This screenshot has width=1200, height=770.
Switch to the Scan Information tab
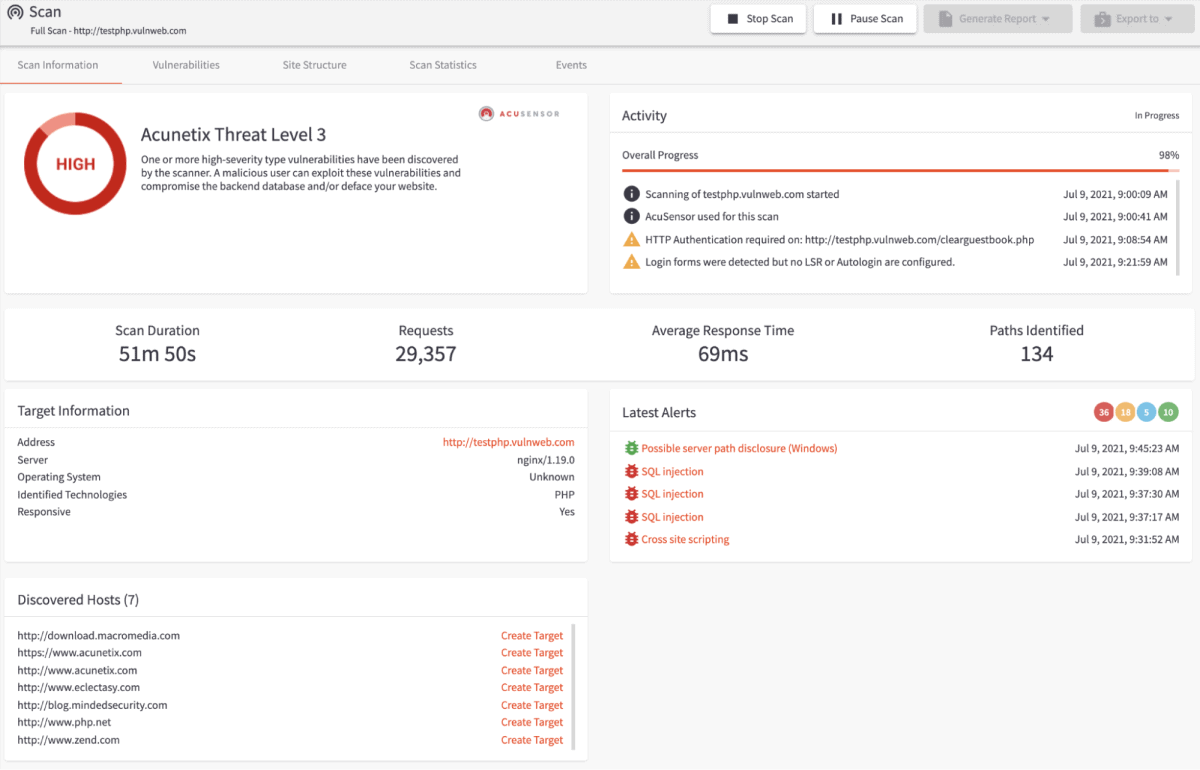(x=58, y=65)
